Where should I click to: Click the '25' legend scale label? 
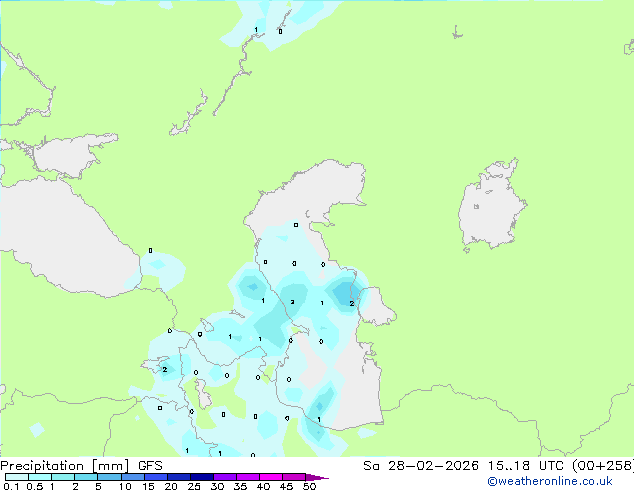pyautogui.click(x=194, y=486)
